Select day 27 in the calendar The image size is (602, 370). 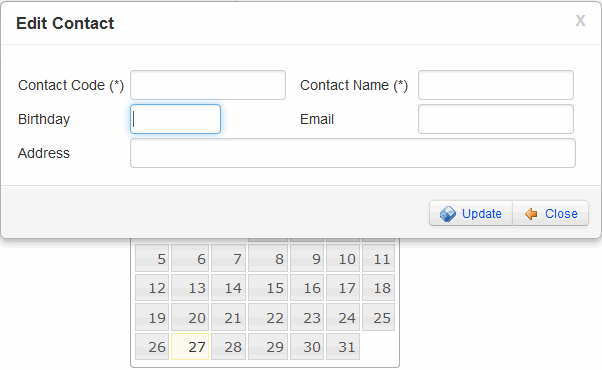click(190, 347)
